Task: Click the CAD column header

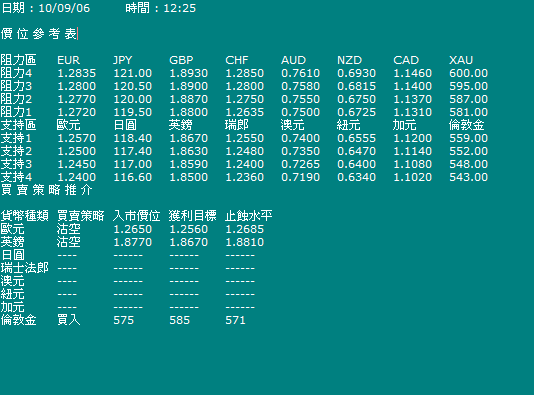Action: coord(406,60)
